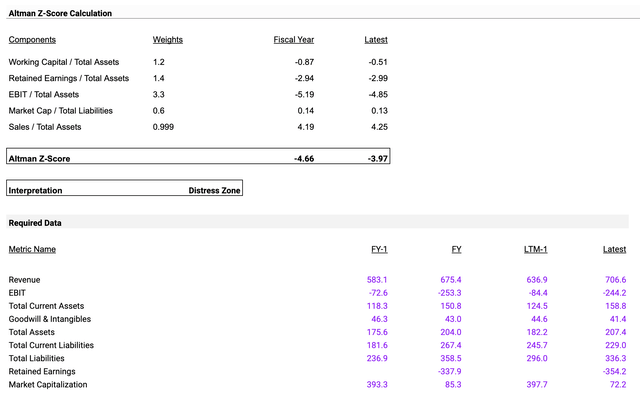Select fiscal year value -2.94
Image resolution: width=640 pixels, height=398 pixels.
[x=304, y=78]
